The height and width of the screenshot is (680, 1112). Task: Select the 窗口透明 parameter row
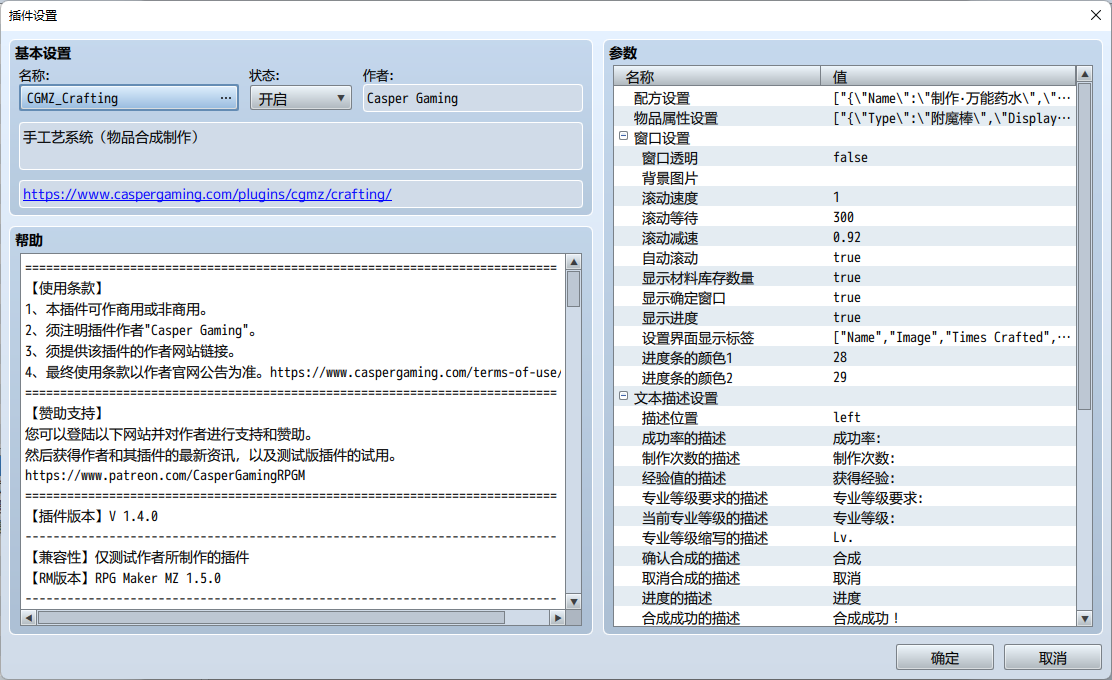pyautogui.click(x=845, y=157)
